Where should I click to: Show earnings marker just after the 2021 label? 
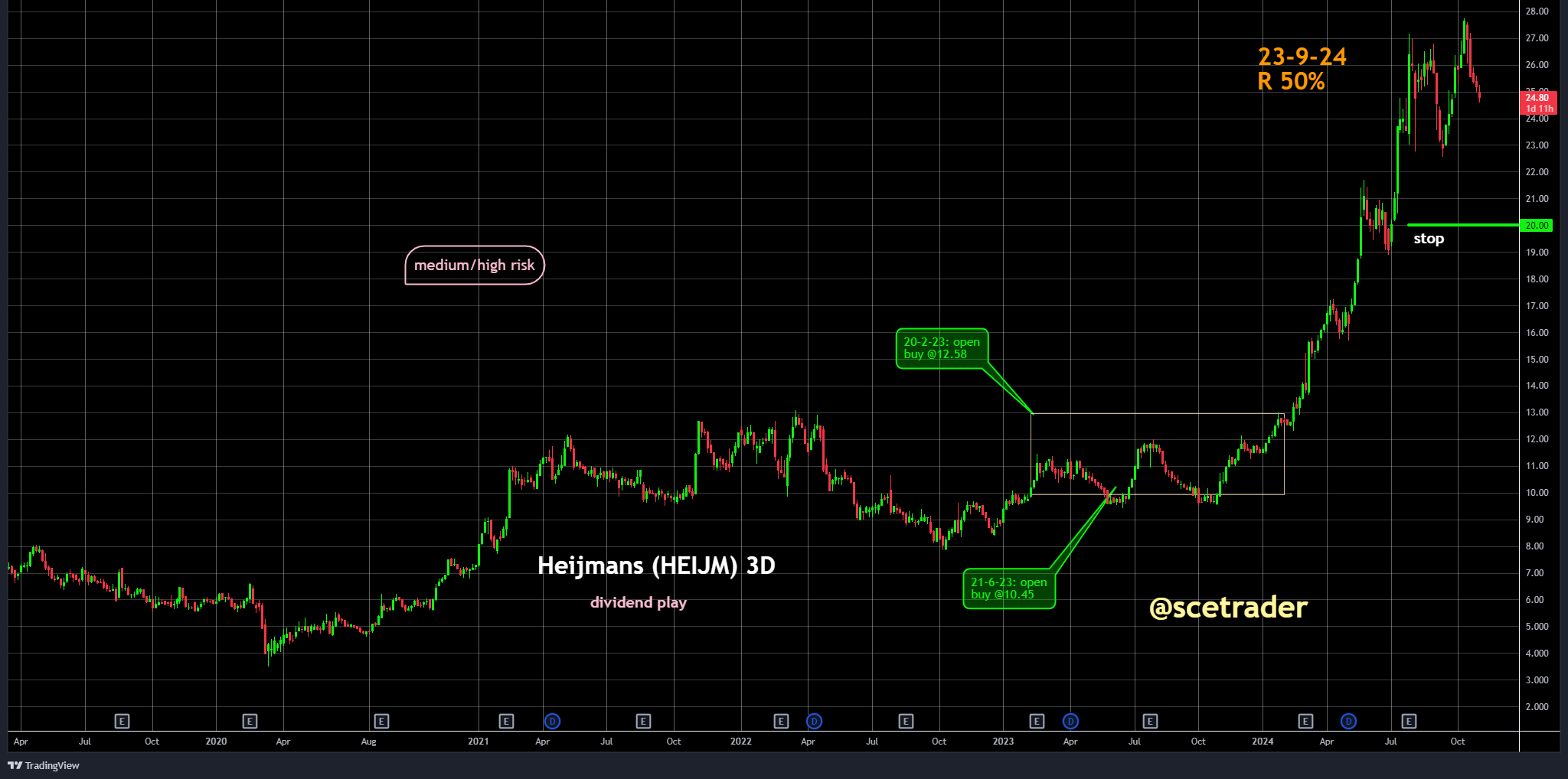[x=505, y=721]
